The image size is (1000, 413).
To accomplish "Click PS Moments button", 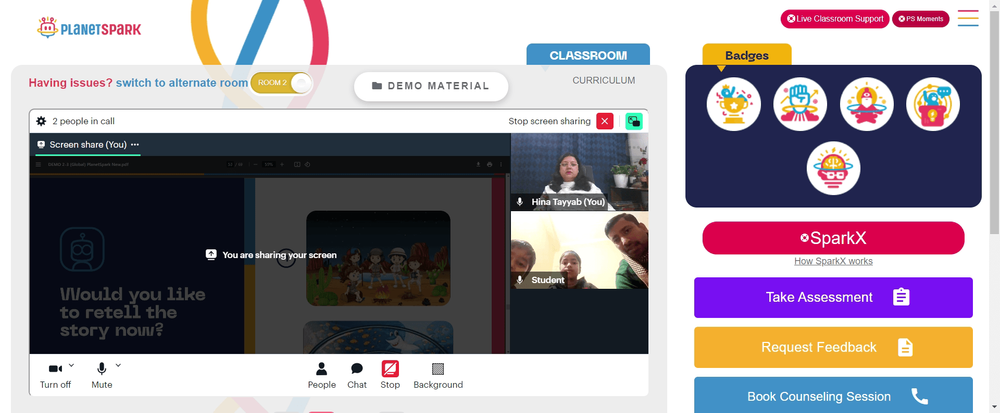I will (920, 18).
